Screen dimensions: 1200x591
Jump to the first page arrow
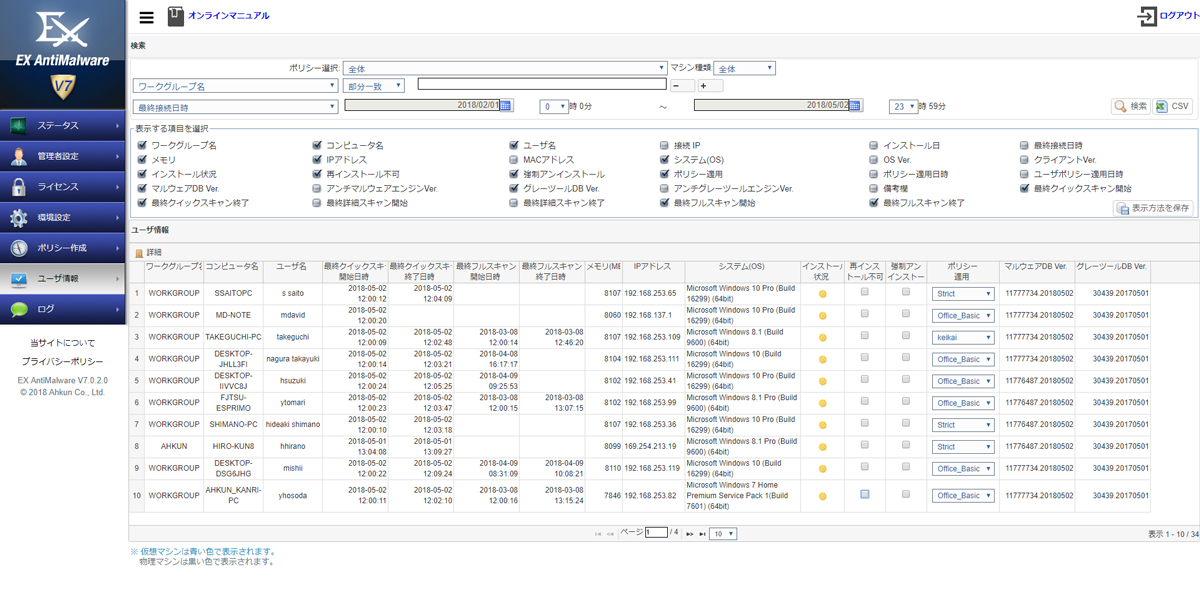[x=598, y=534]
